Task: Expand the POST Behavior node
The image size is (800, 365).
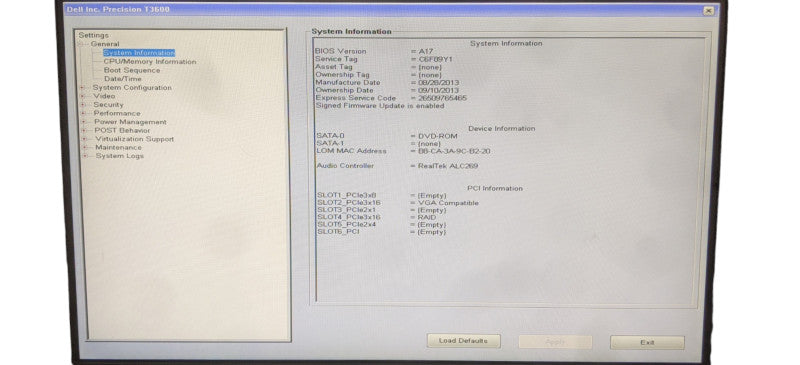Action: (83, 131)
